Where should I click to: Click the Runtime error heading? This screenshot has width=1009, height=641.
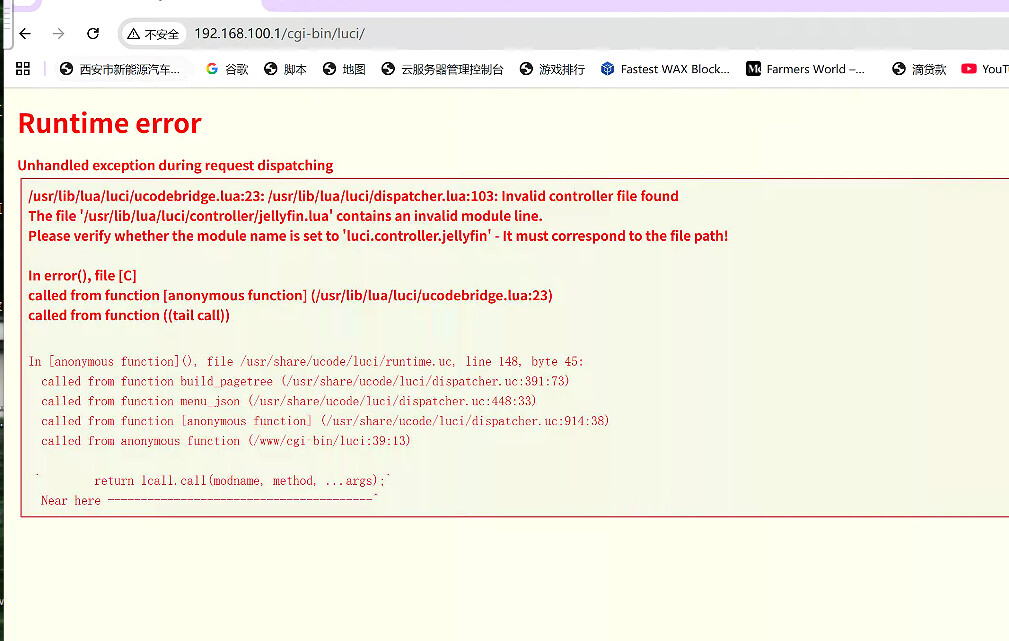[x=110, y=123]
